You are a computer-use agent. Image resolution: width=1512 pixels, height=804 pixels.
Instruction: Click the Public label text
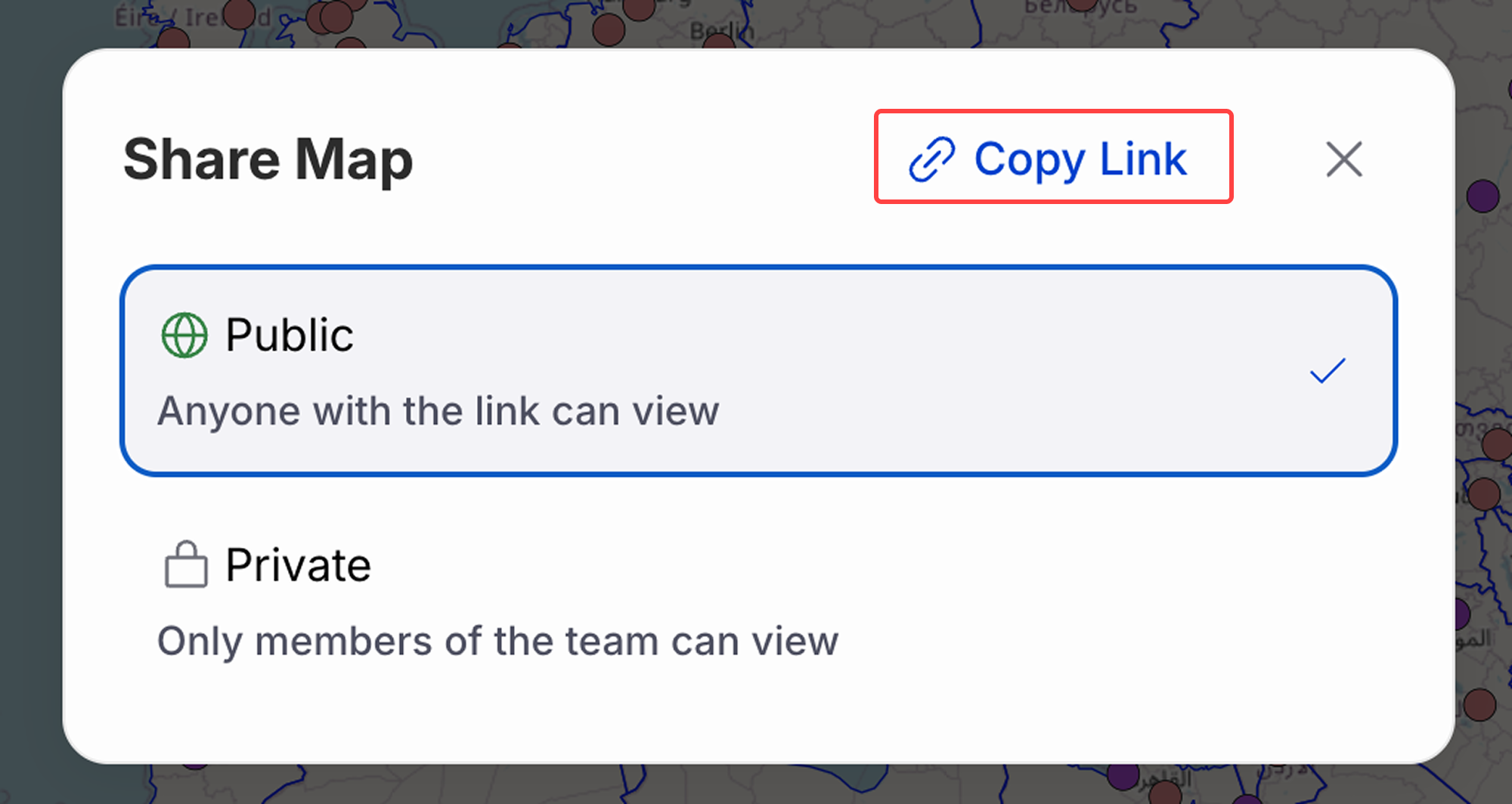click(290, 335)
